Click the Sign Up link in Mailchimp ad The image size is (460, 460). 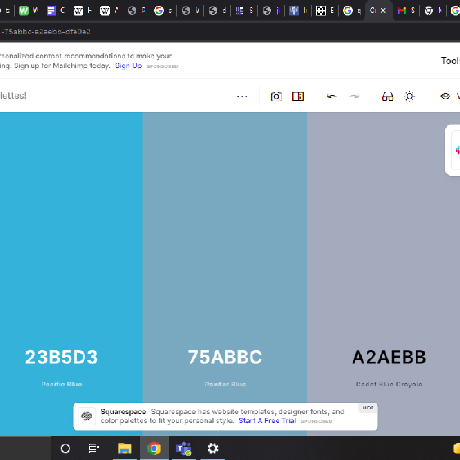point(128,66)
